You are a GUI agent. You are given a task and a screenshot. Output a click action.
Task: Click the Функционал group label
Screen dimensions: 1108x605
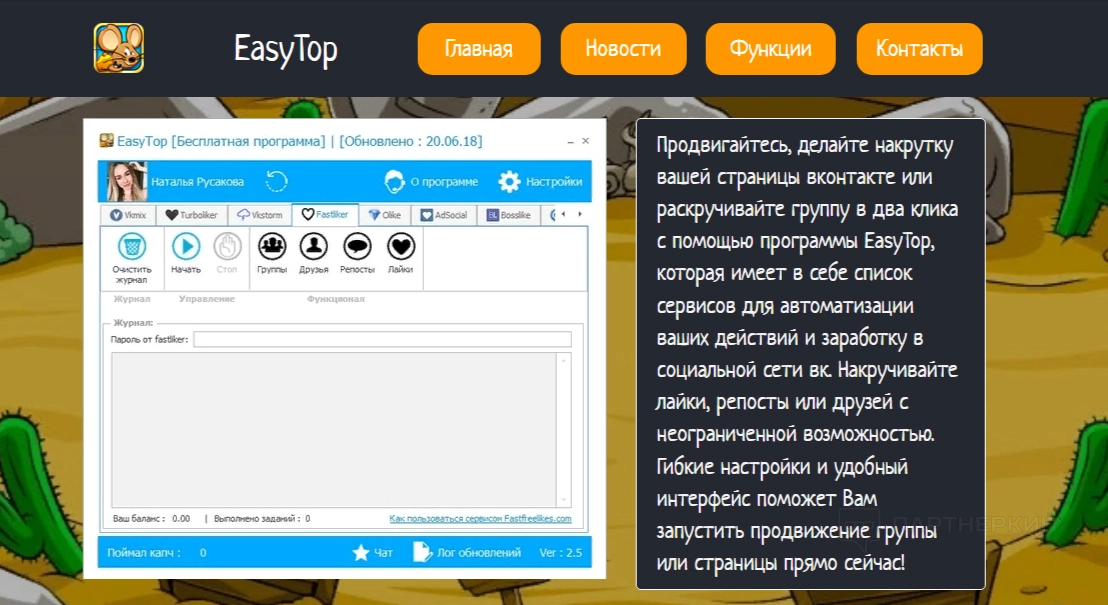click(x=336, y=299)
